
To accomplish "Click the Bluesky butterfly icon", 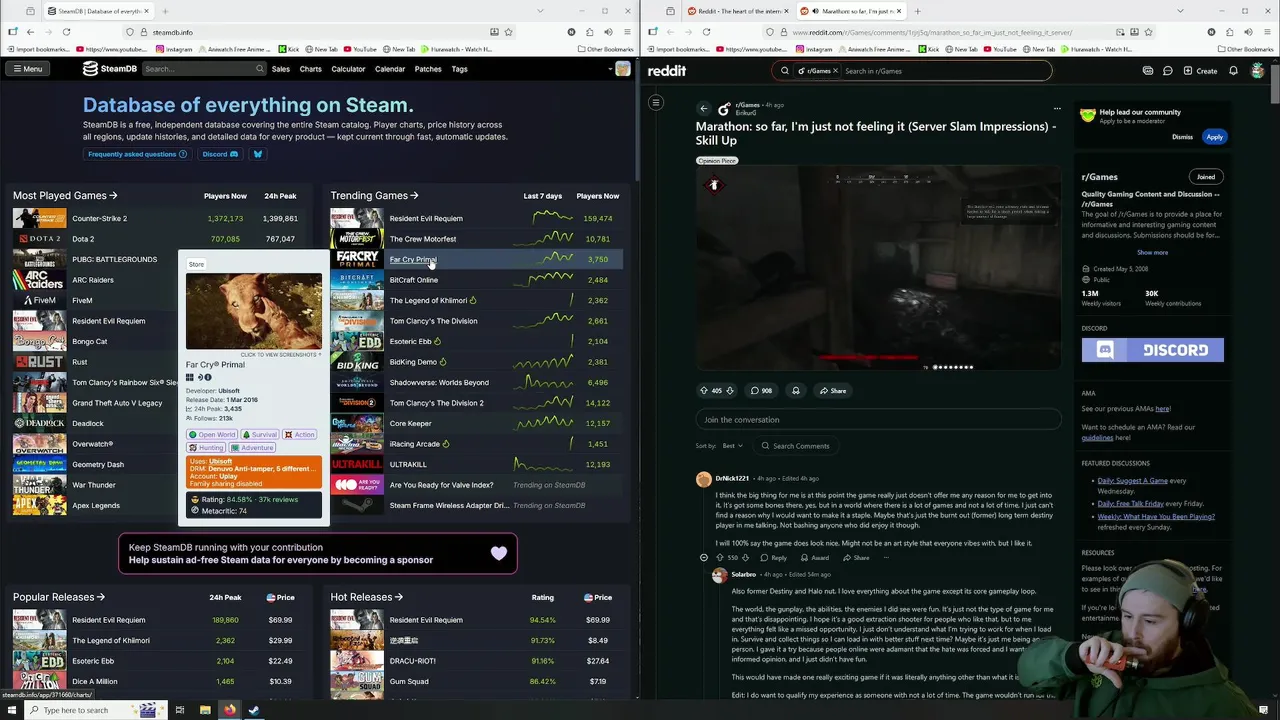I will point(257,154).
